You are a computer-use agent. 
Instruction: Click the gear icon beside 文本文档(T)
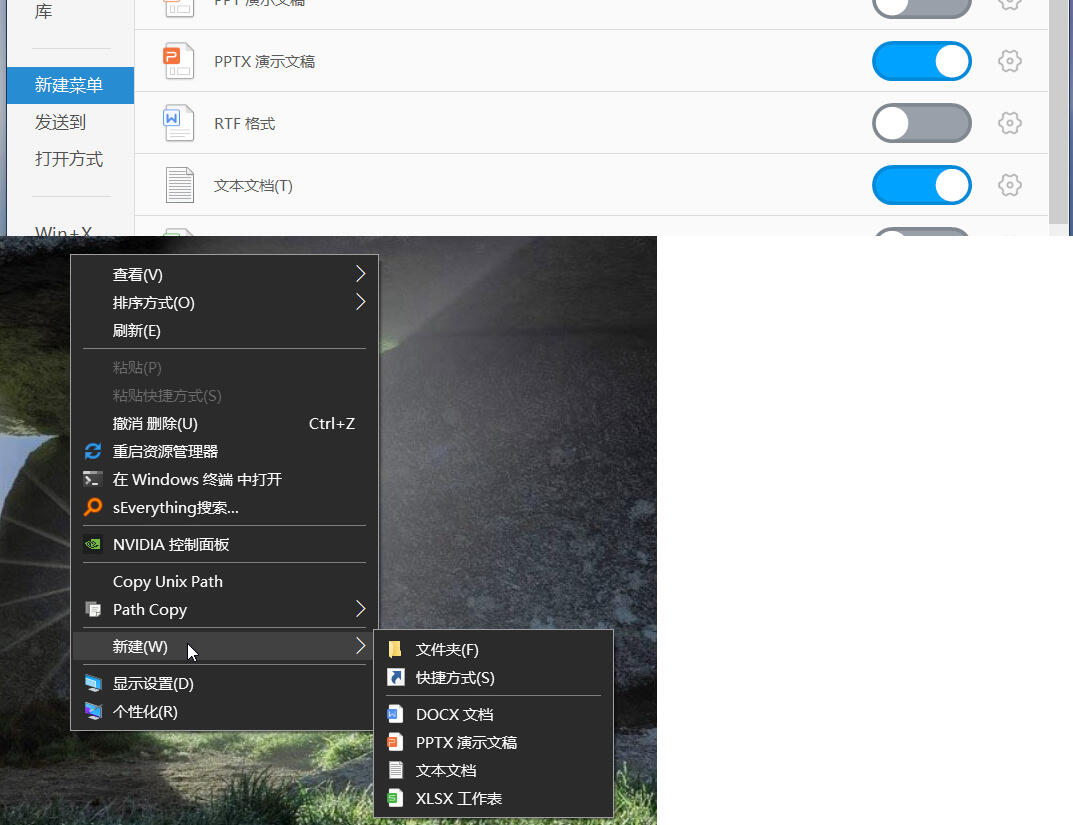[1010, 185]
